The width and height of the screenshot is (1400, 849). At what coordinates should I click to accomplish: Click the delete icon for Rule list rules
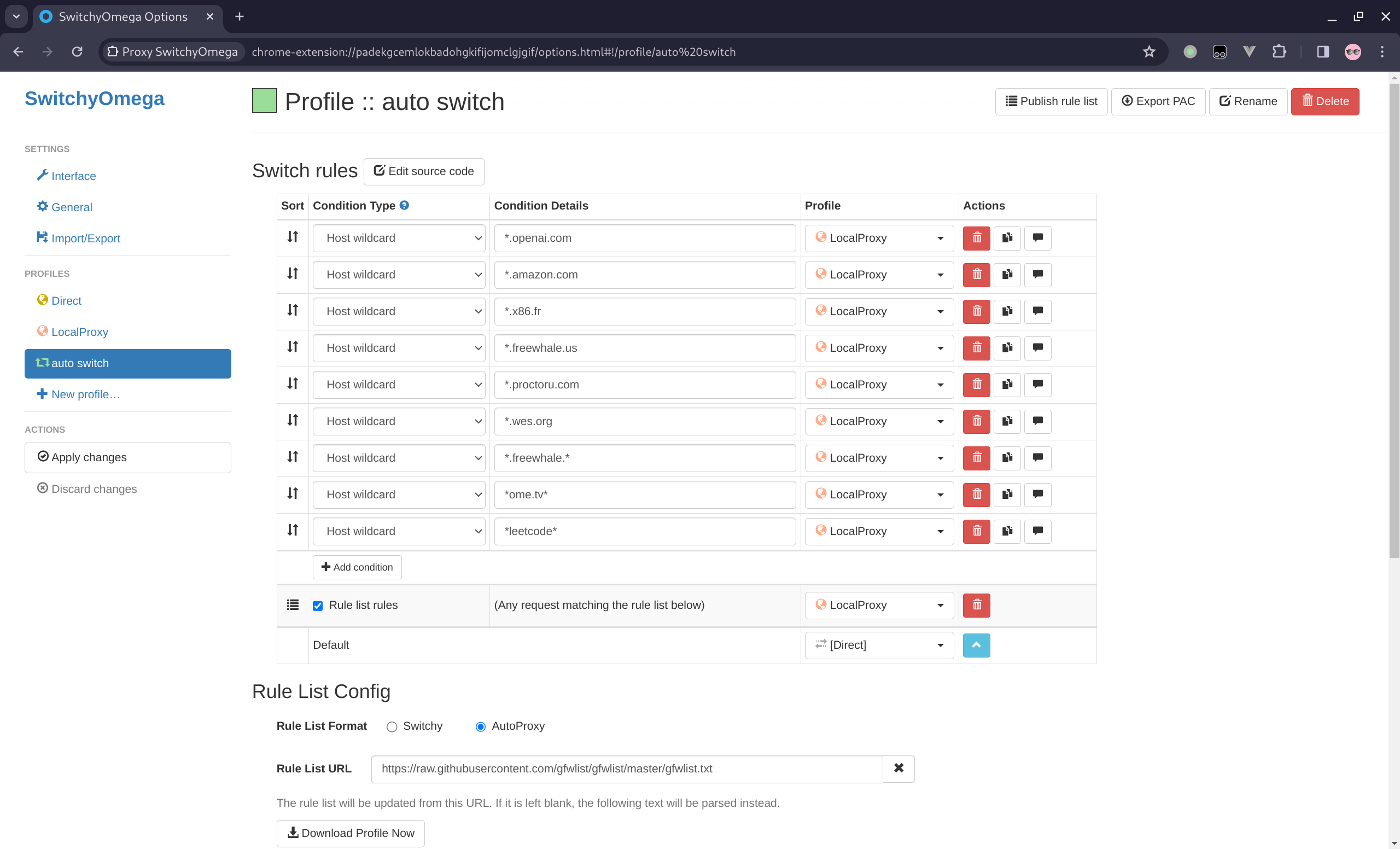(x=977, y=605)
